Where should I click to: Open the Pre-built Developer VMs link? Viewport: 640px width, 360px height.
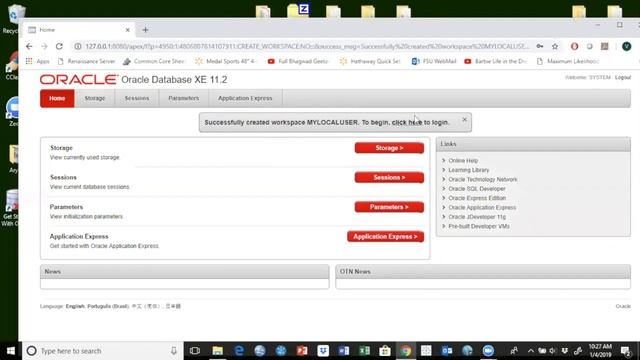[x=479, y=226]
